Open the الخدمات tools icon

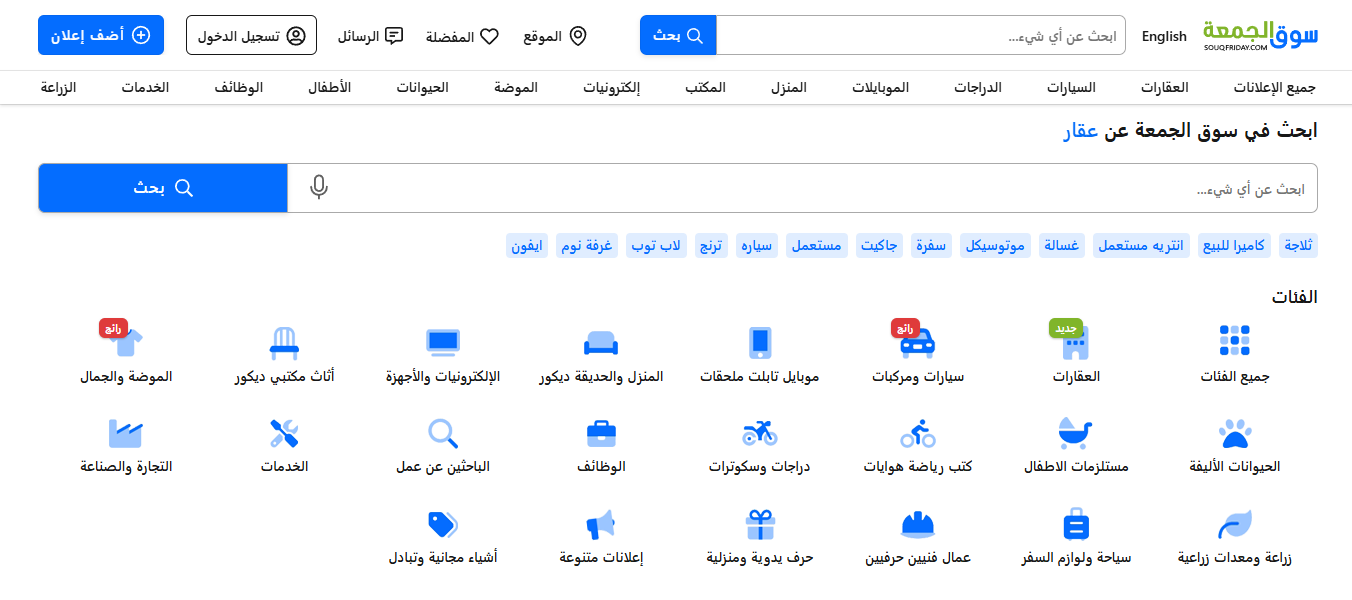tap(284, 432)
